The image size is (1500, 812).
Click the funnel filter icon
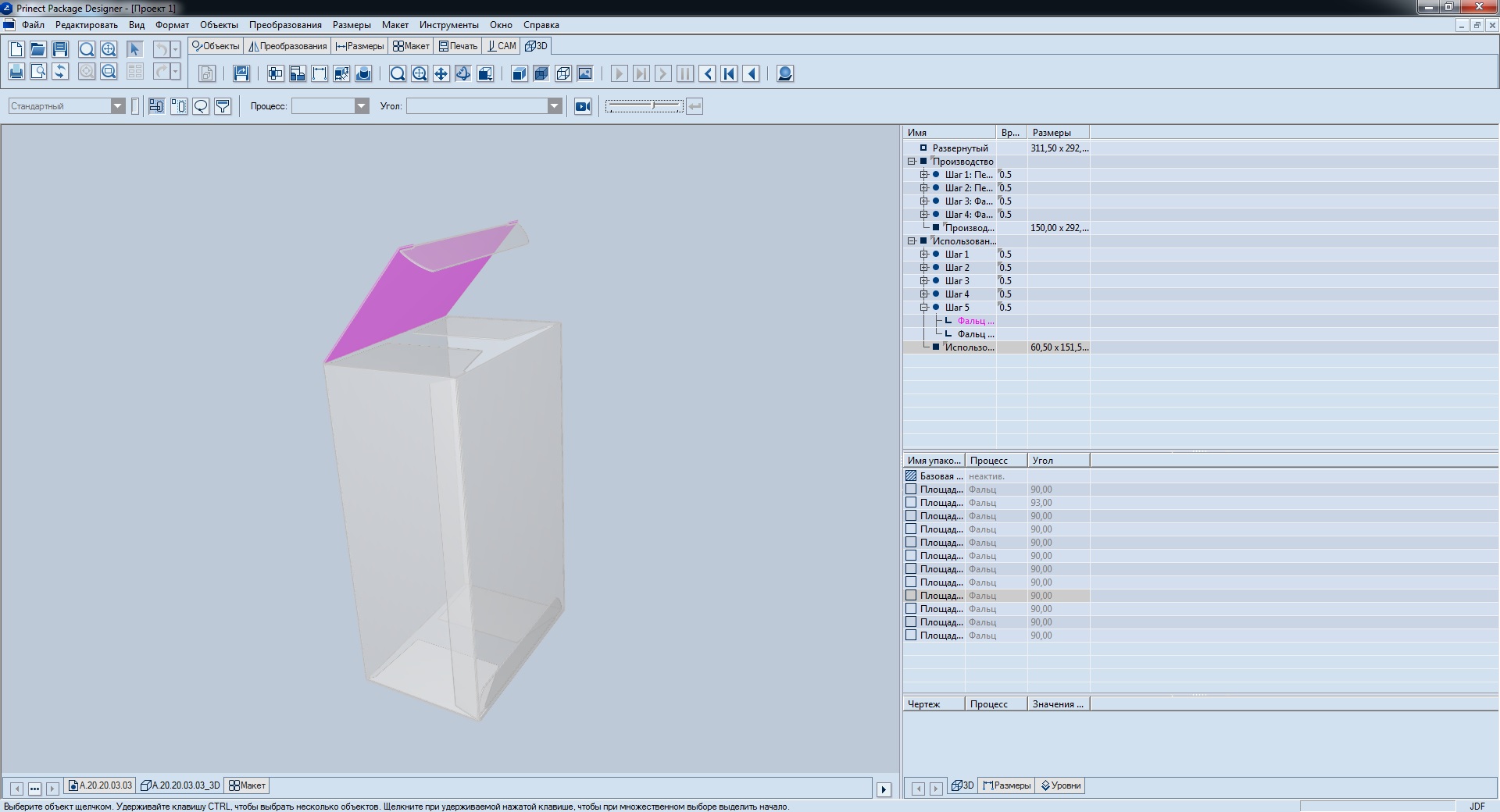pos(223,106)
